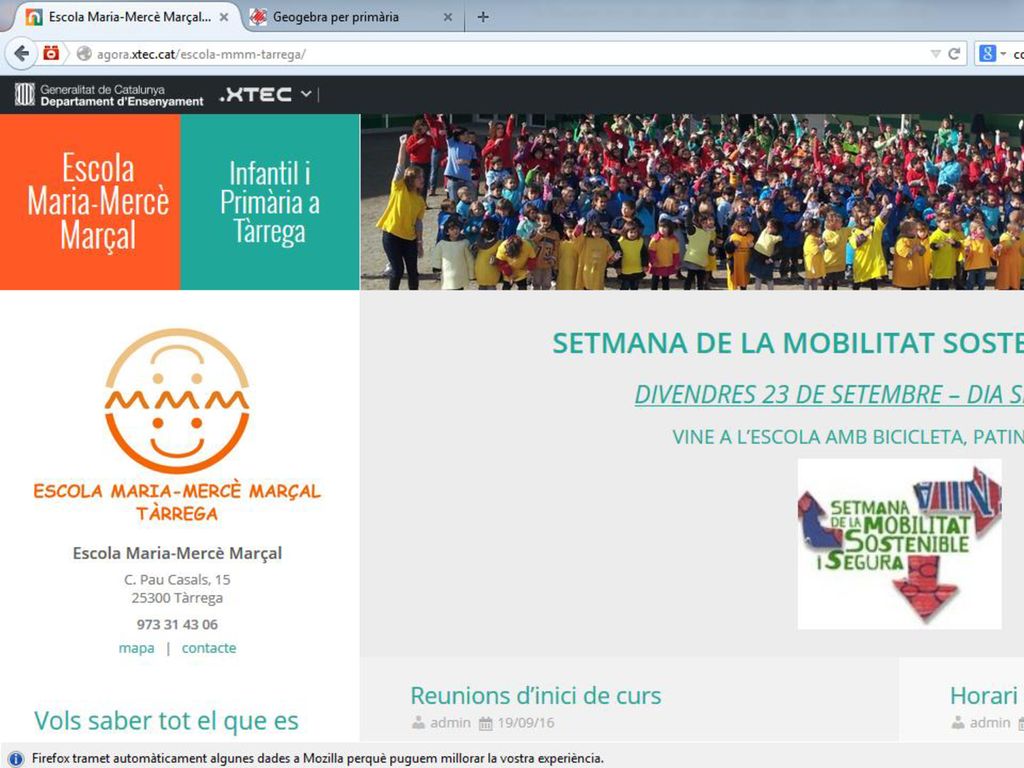The width and height of the screenshot is (1024, 768).
Task: Click the VINE A L'ESCOLA AMB BICICLETA text
Action: coord(848,437)
